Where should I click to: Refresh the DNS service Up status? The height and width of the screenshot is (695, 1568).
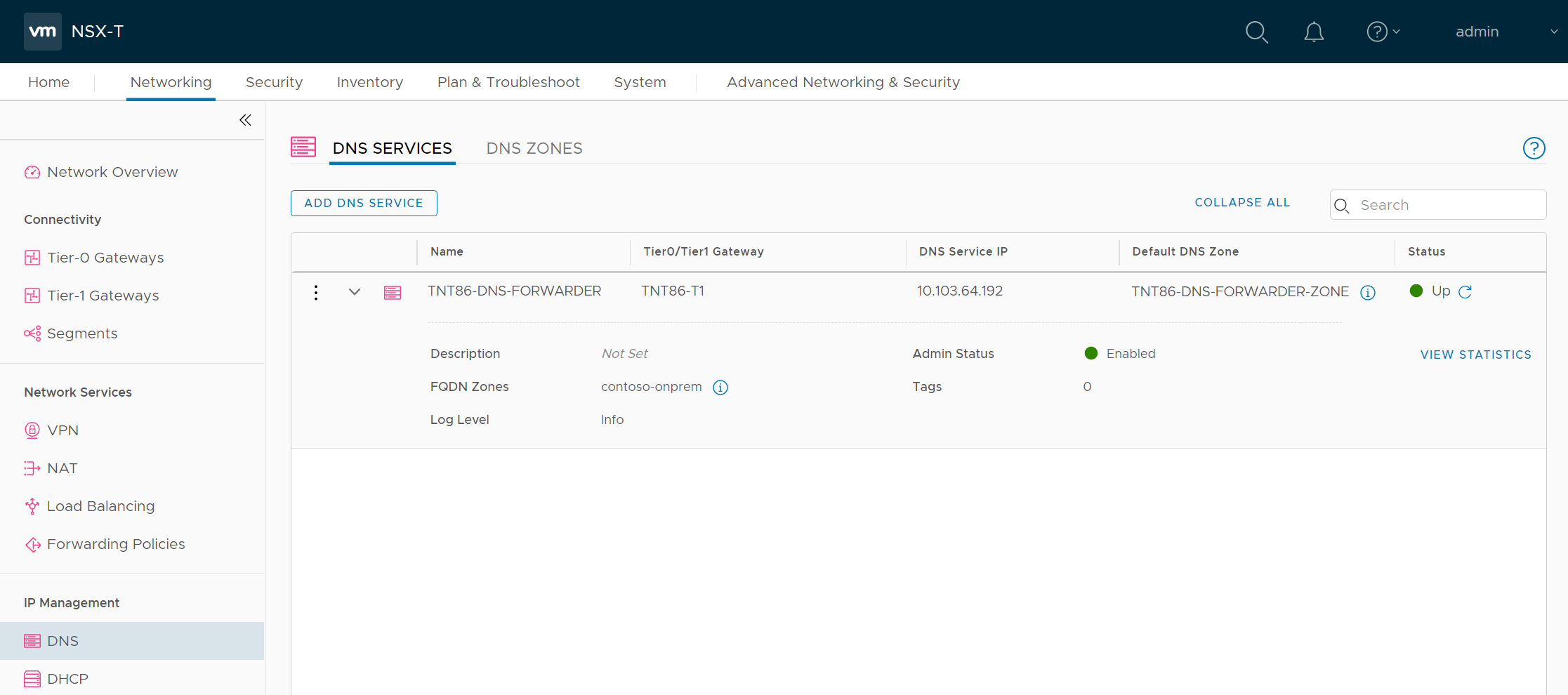click(x=1465, y=292)
